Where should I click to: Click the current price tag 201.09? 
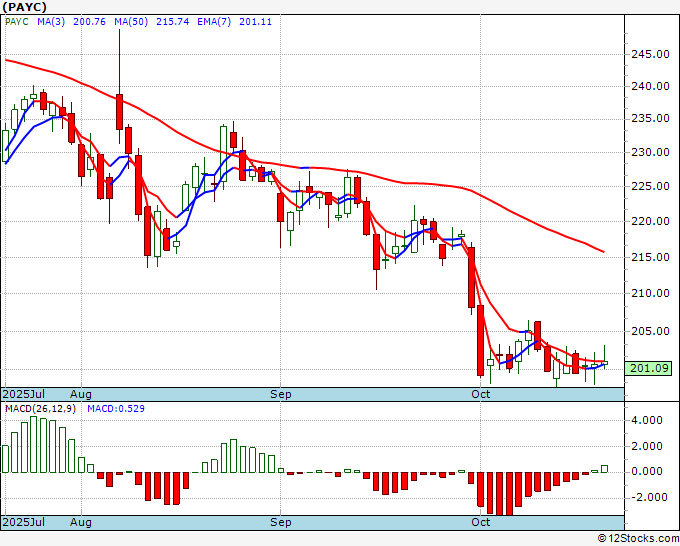(649, 369)
